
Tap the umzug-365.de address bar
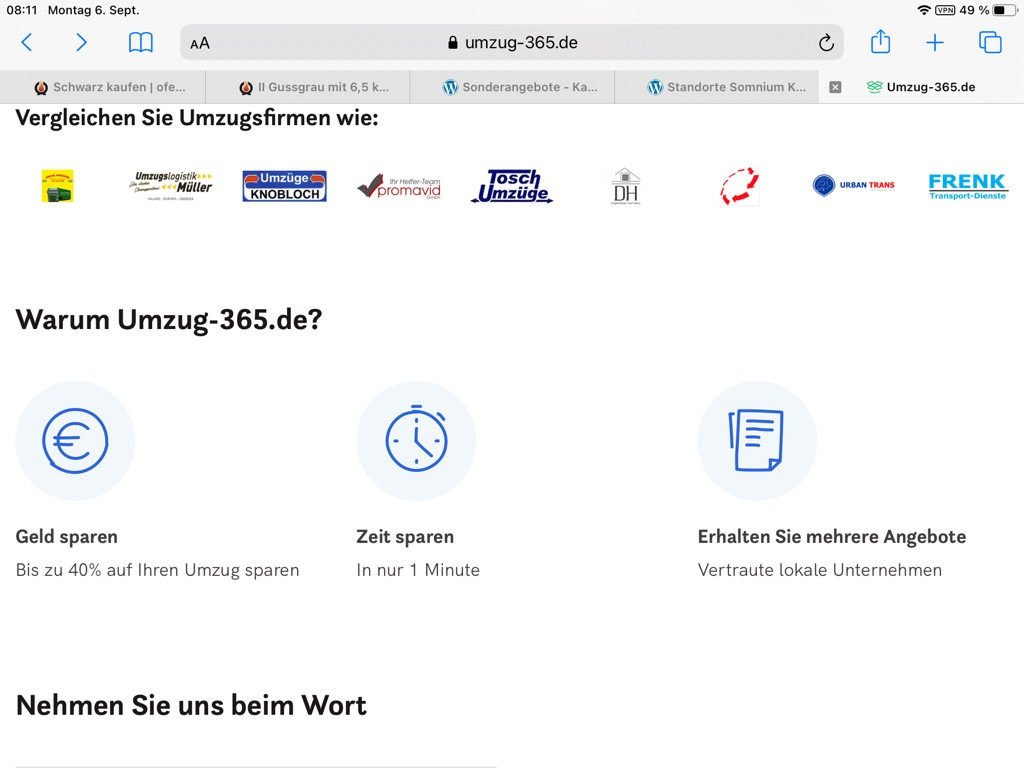point(512,43)
